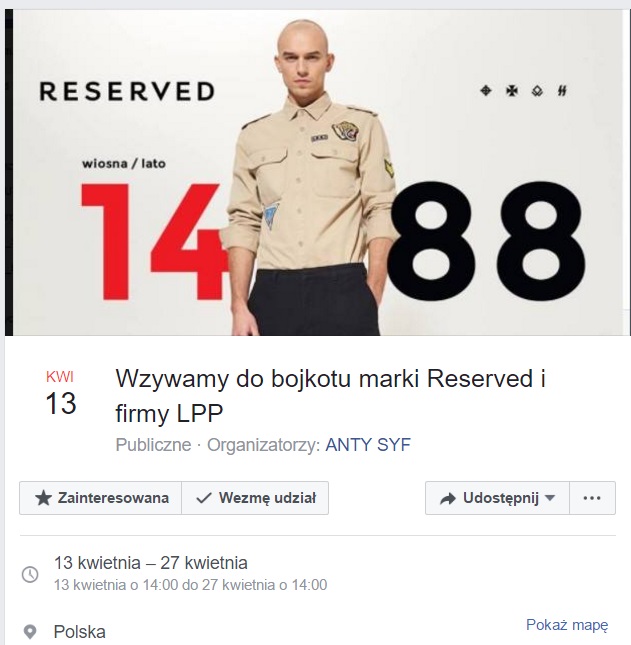Mark yourself as Zainteresowana

tap(100, 498)
